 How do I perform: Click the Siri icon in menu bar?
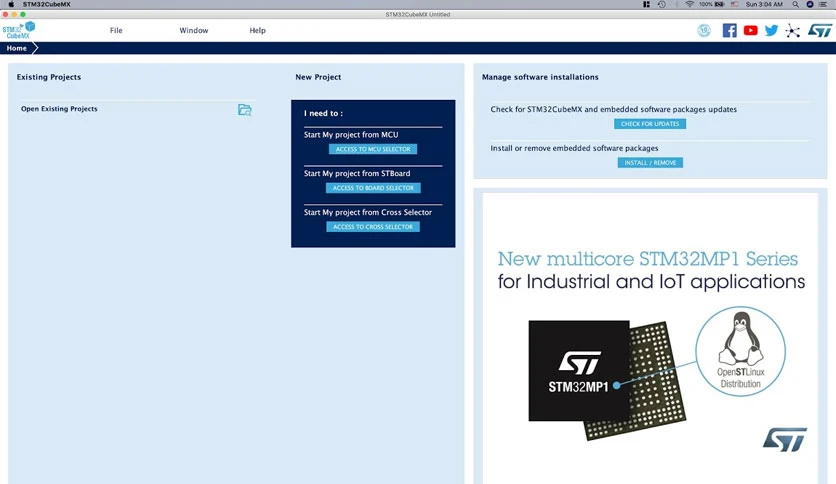pyautogui.click(x=809, y=4)
